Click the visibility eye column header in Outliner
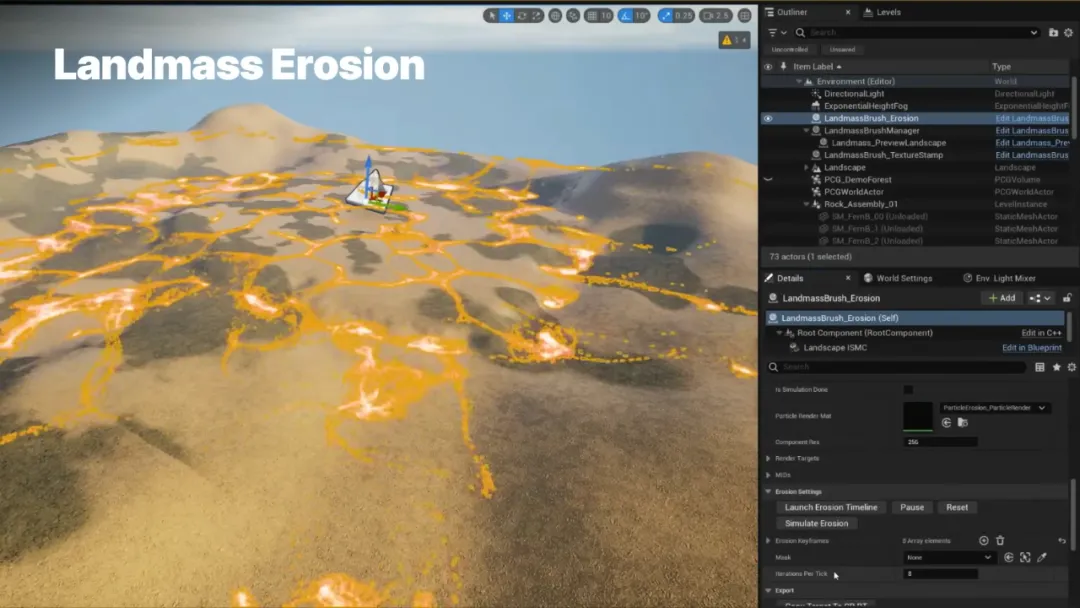 [x=768, y=67]
